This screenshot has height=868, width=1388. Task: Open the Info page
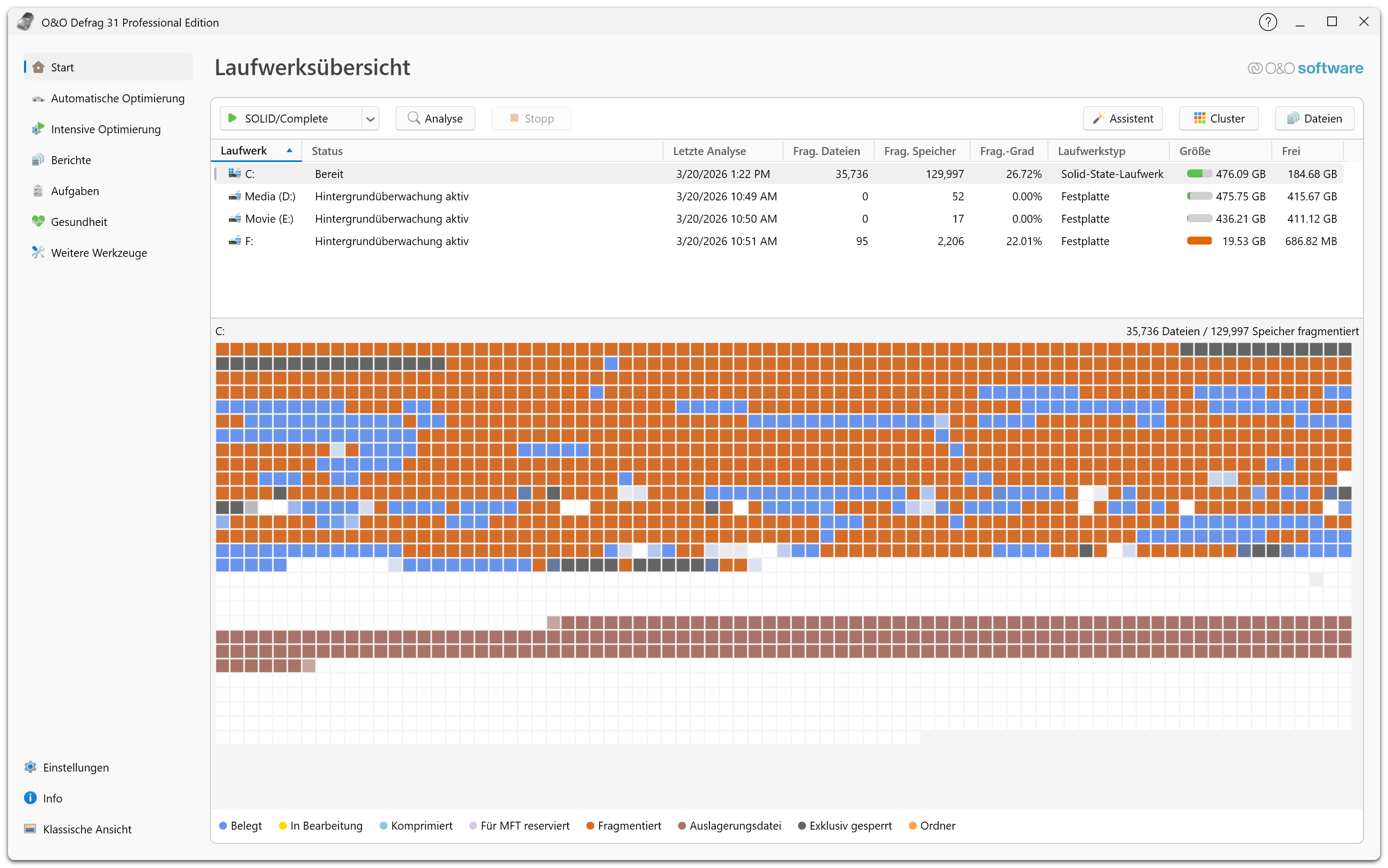pyautogui.click(x=52, y=799)
